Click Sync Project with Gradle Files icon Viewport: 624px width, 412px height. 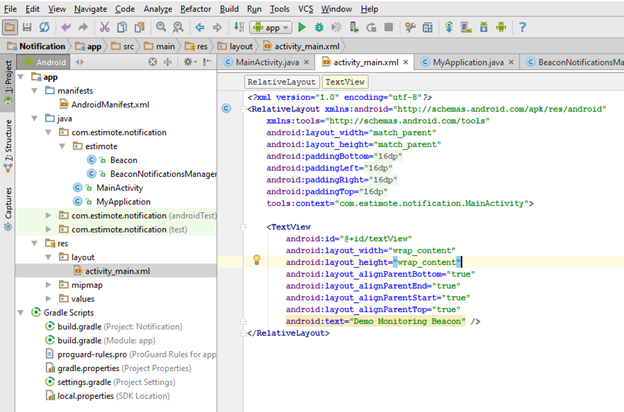click(x=449, y=27)
